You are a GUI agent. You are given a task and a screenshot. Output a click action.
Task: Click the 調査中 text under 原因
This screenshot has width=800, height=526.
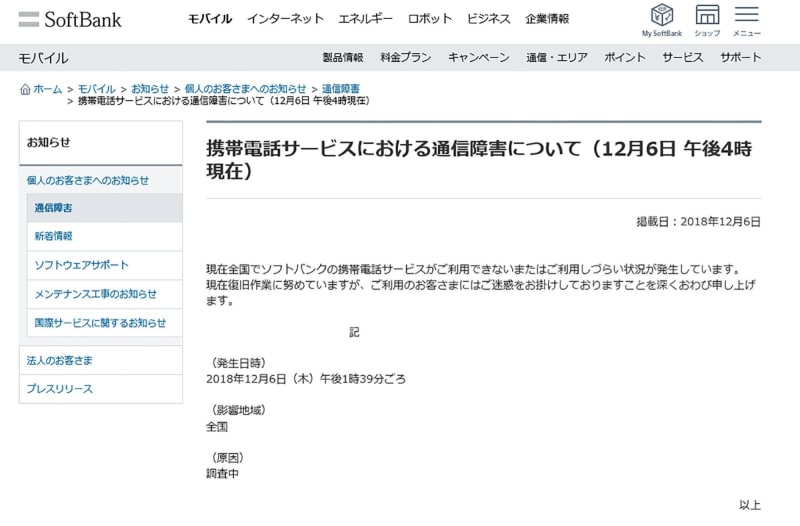(x=222, y=473)
